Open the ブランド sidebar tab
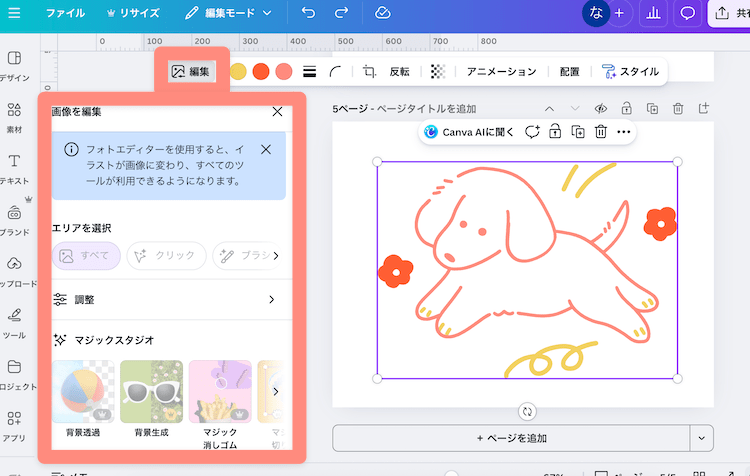 coord(14,221)
